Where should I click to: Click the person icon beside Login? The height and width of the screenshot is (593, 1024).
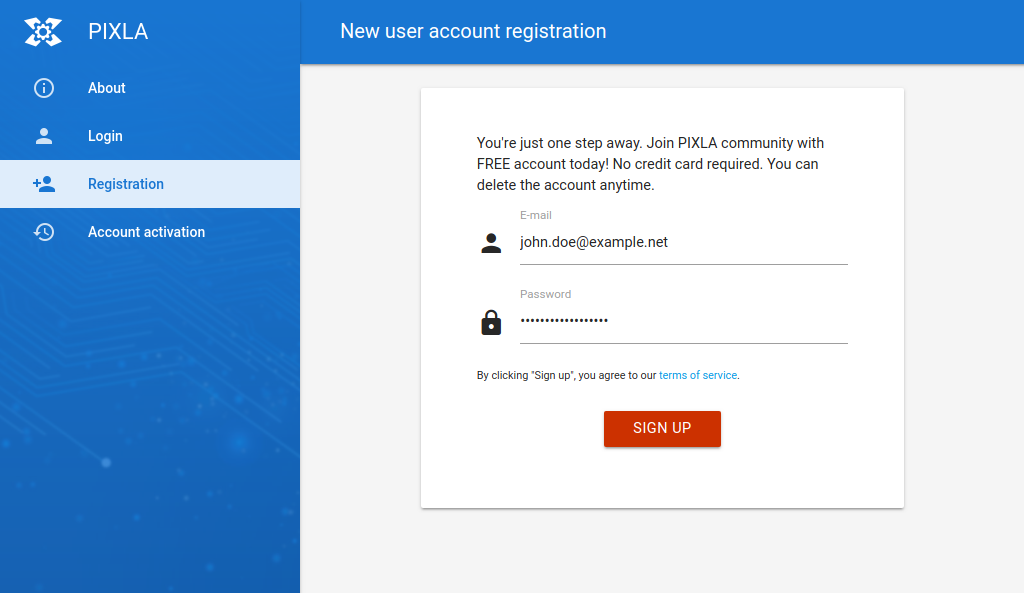pos(43,136)
